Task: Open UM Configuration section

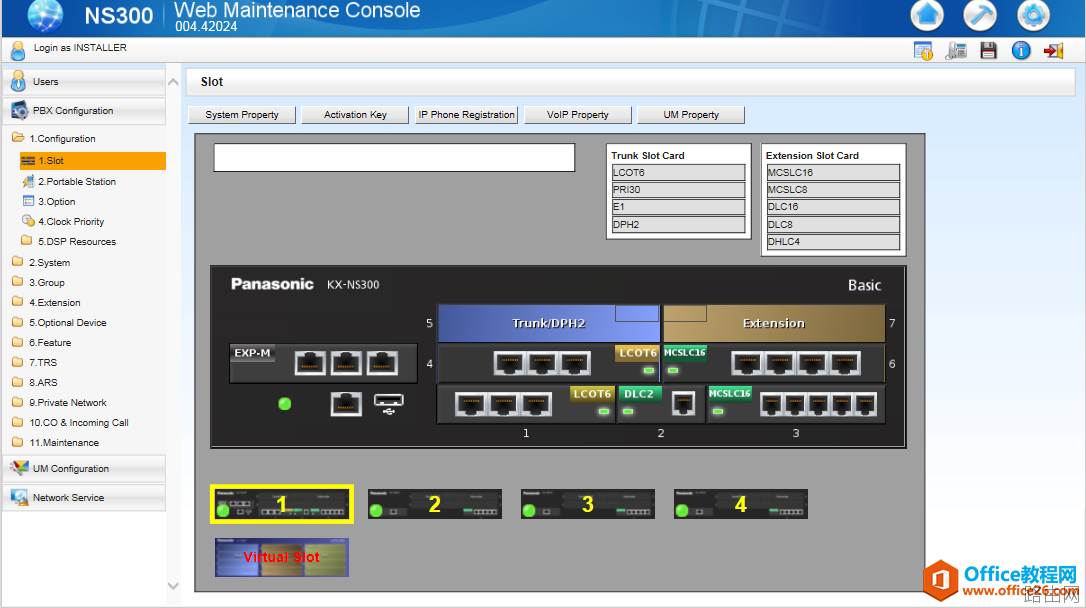Action: pos(84,469)
